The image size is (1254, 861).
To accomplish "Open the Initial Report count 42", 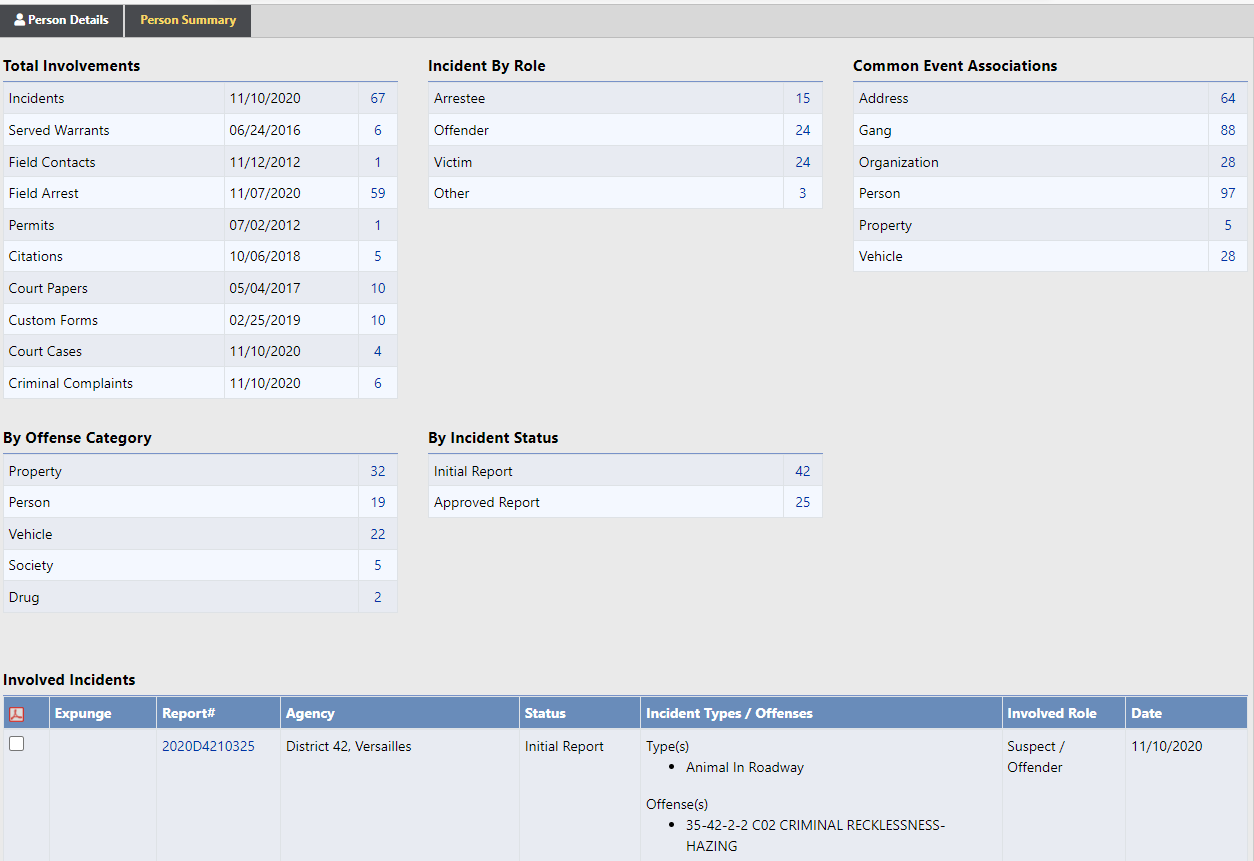I will [x=802, y=471].
